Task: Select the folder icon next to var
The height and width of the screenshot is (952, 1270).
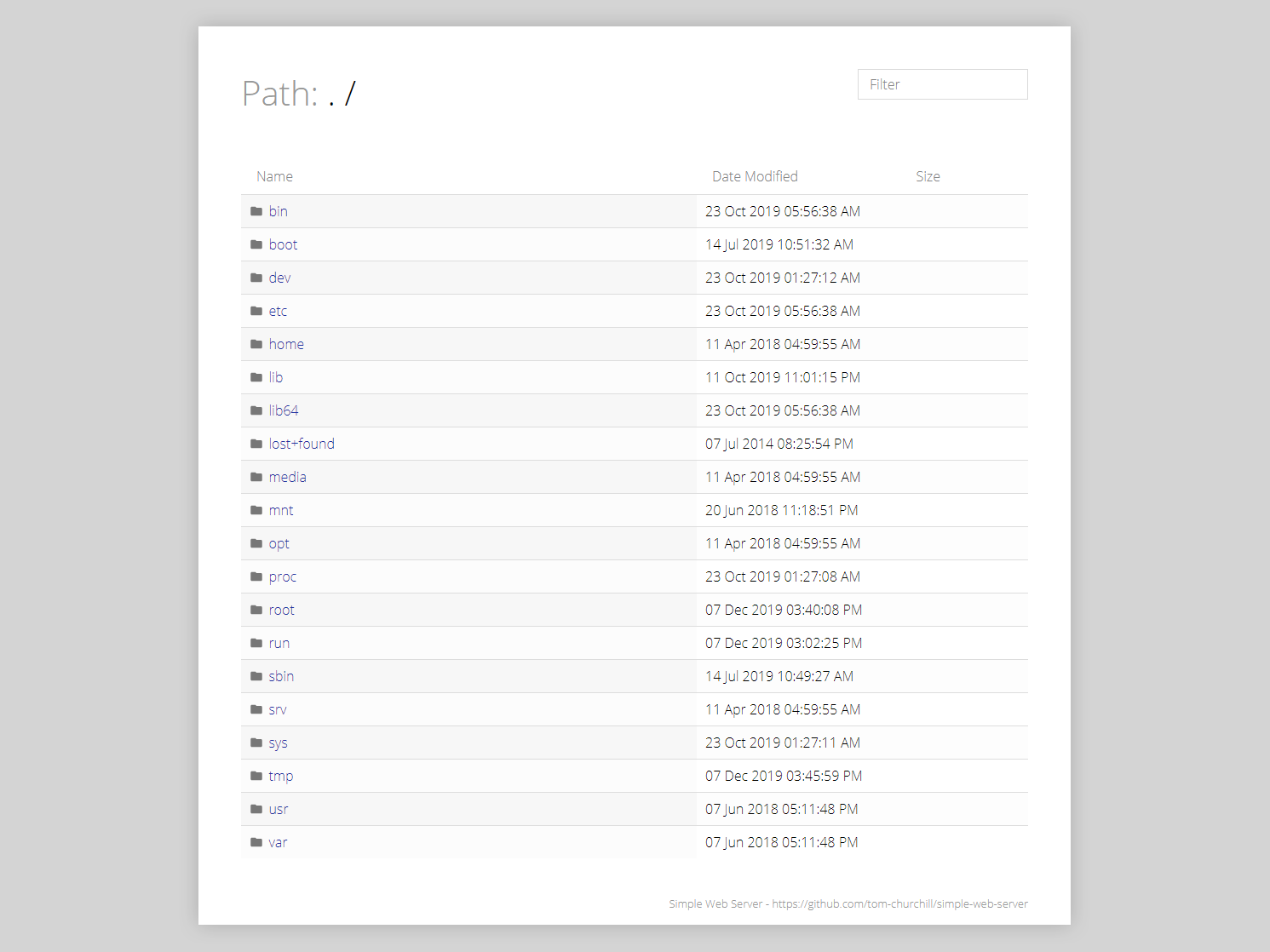Action: click(x=256, y=842)
